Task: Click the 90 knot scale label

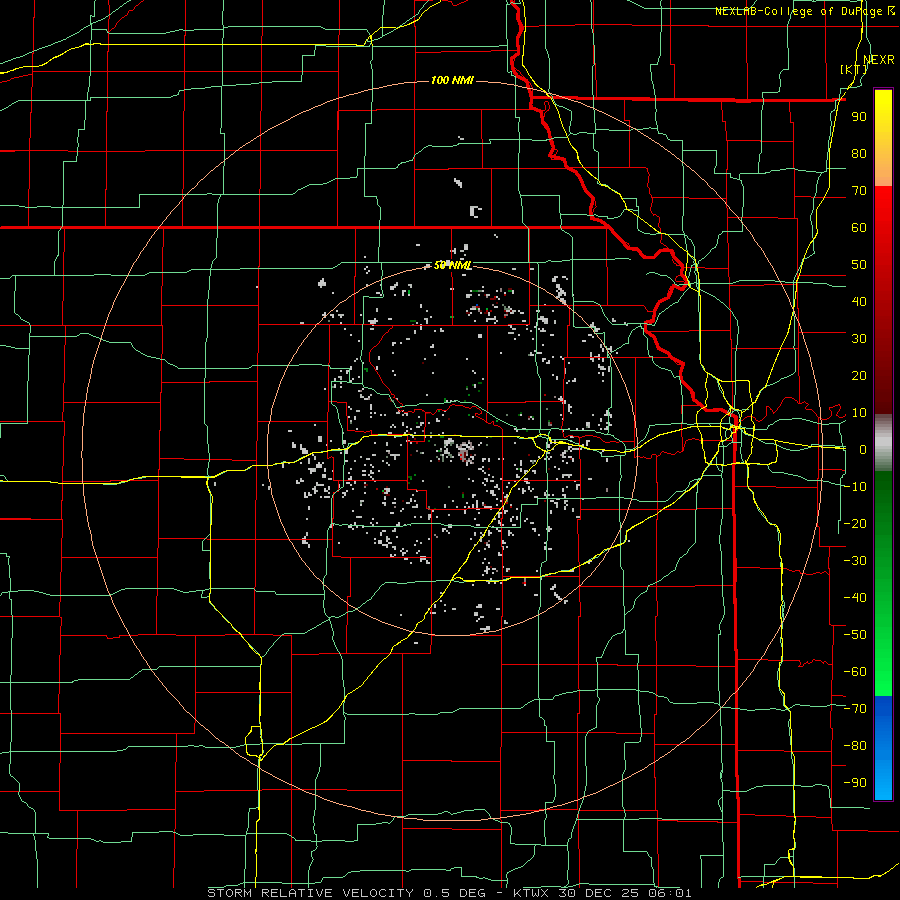Action: [x=859, y=117]
